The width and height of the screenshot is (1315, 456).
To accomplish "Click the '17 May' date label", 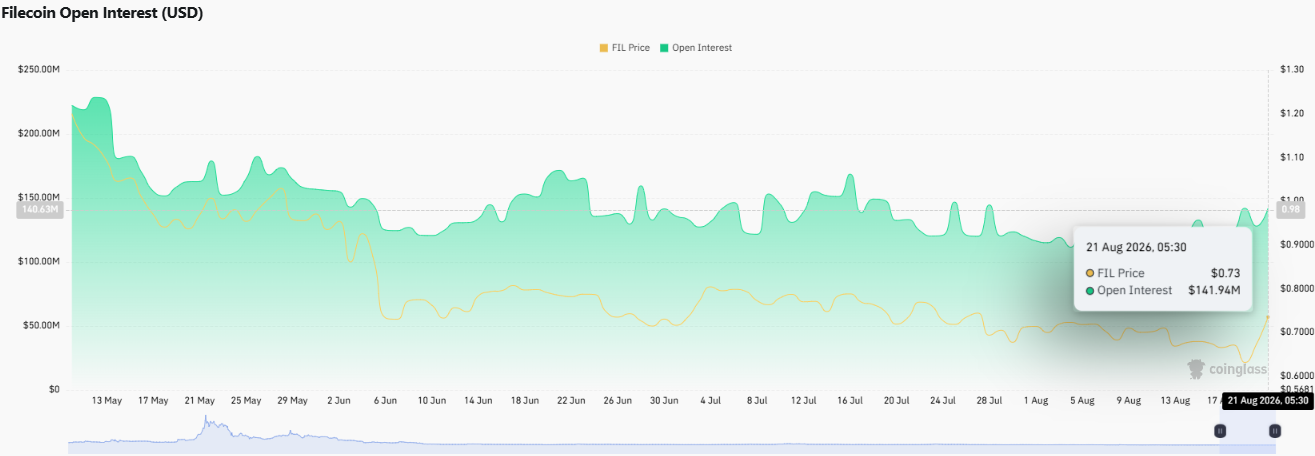I will pos(153,400).
